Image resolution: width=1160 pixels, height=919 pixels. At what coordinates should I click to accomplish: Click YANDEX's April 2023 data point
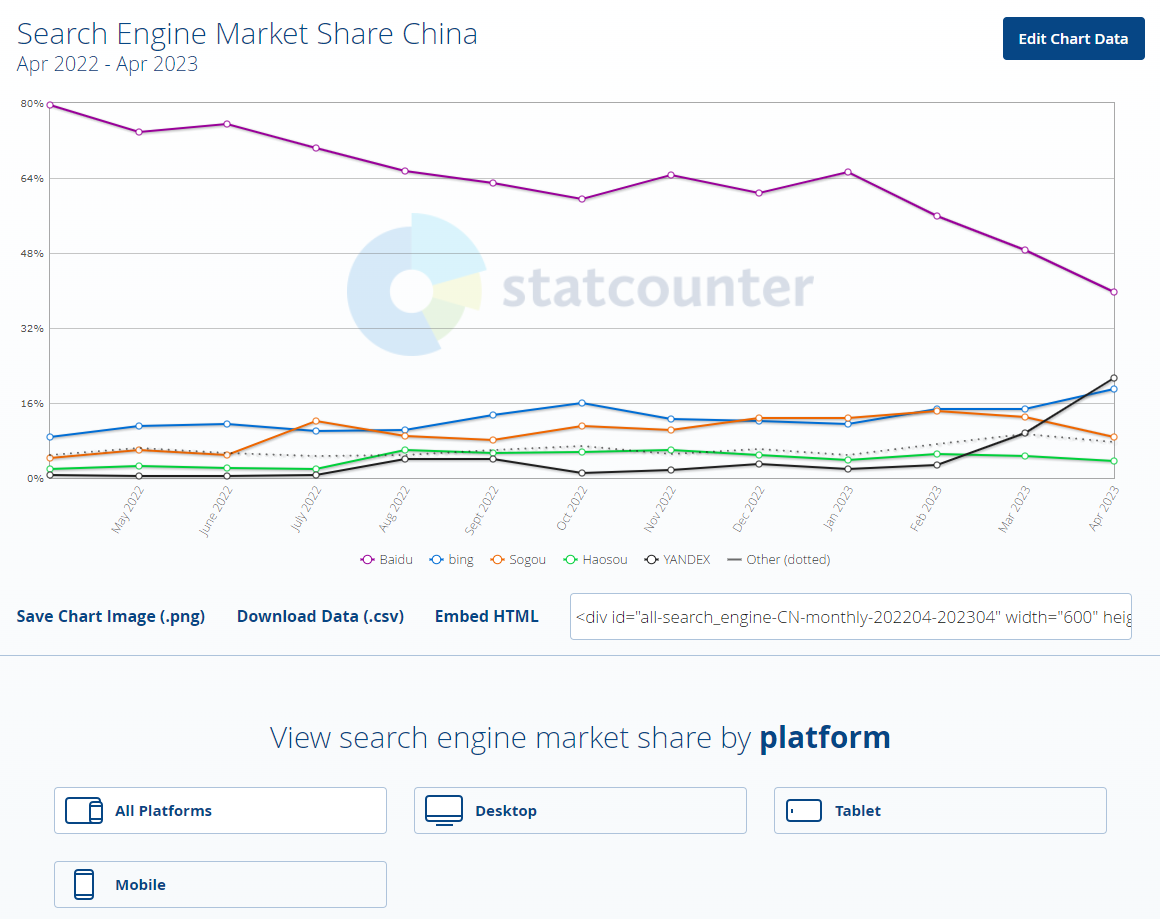point(1113,378)
